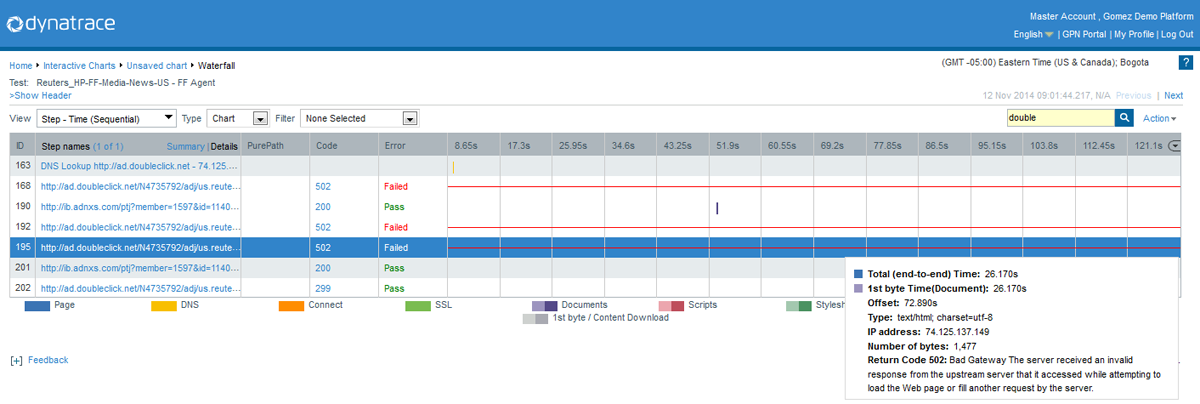Image resolution: width=1200 pixels, height=404 pixels.
Task: Open the View Step - Time dropdown
Action: (x=107, y=118)
